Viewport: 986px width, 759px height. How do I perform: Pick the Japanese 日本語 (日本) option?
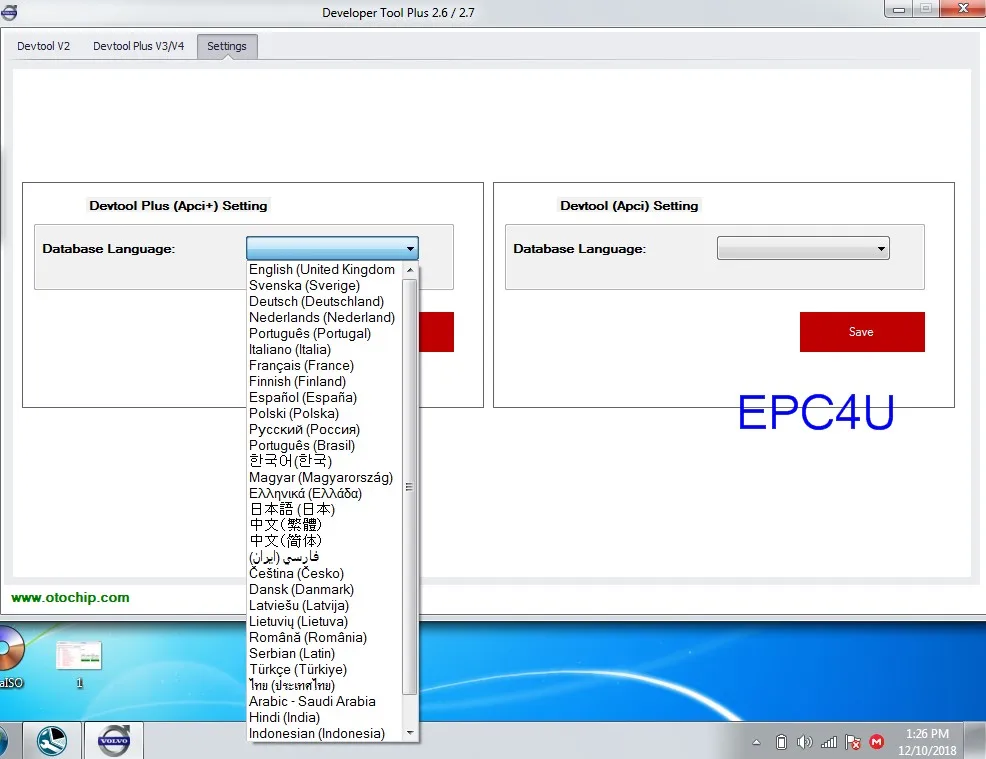pyautogui.click(x=324, y=509)
